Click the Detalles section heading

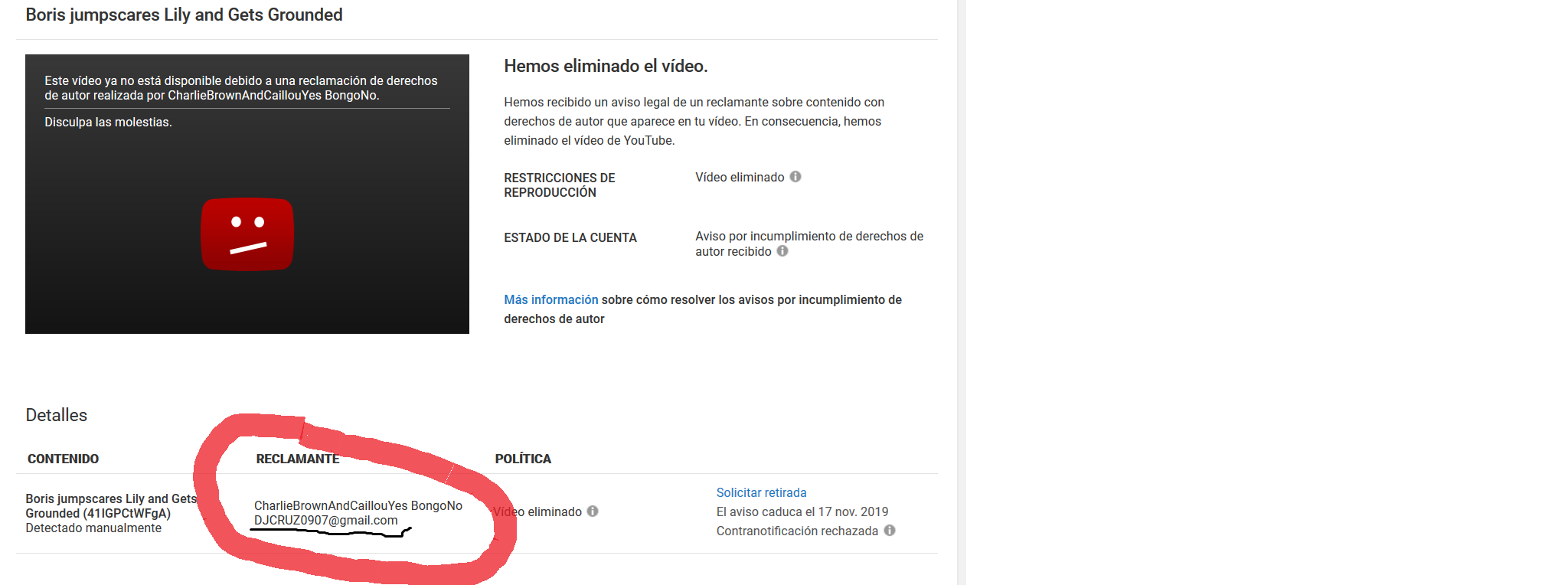(x=57, y=415)
